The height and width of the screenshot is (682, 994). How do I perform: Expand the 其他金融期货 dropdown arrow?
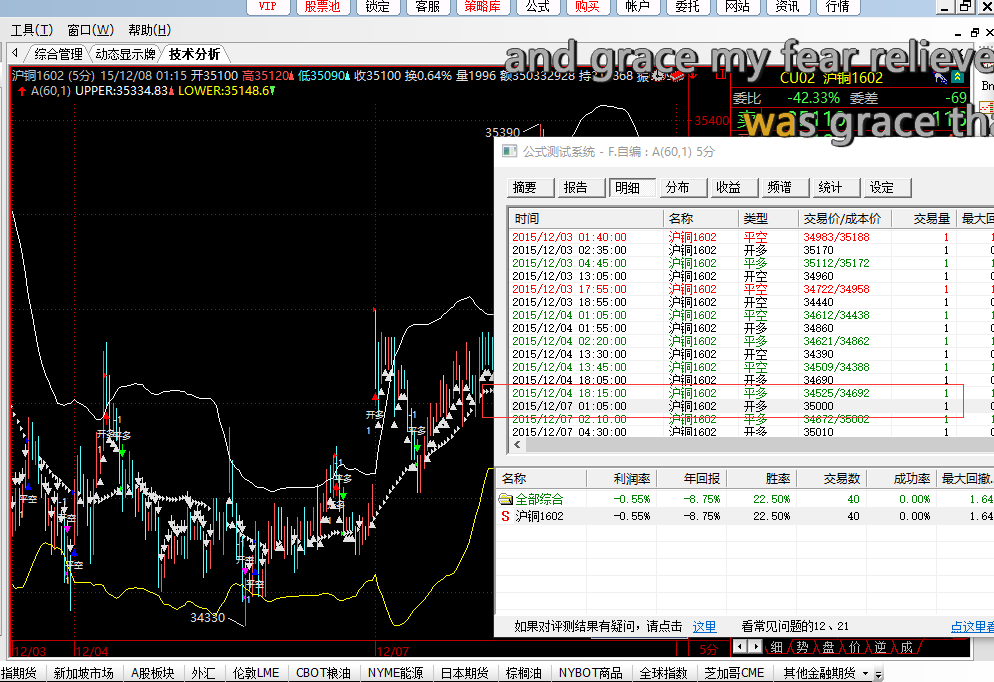[x=866, y=674]
